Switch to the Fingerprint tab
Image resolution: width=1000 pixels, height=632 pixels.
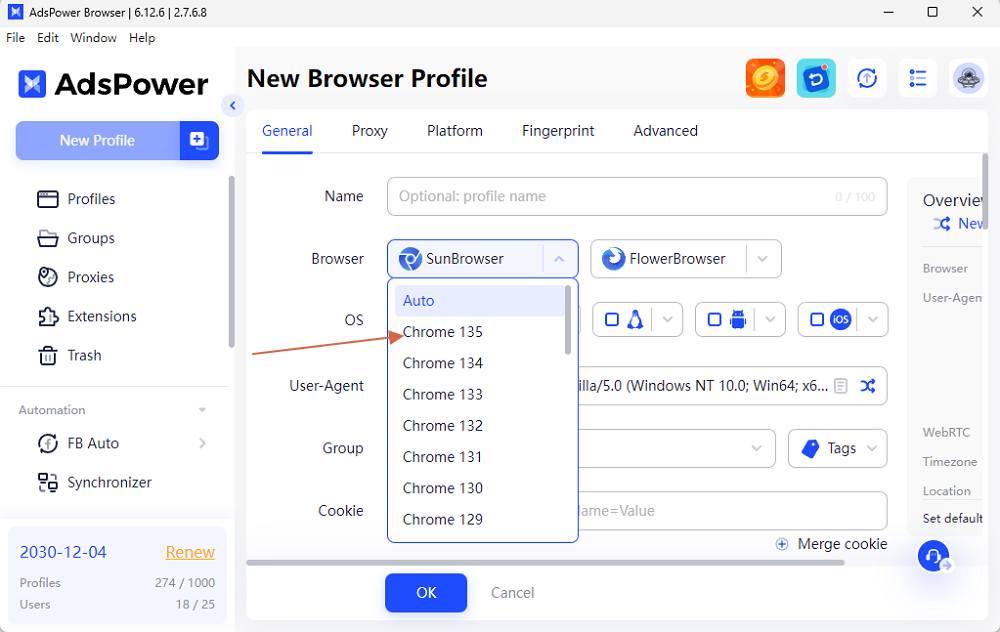pos(558,131)
